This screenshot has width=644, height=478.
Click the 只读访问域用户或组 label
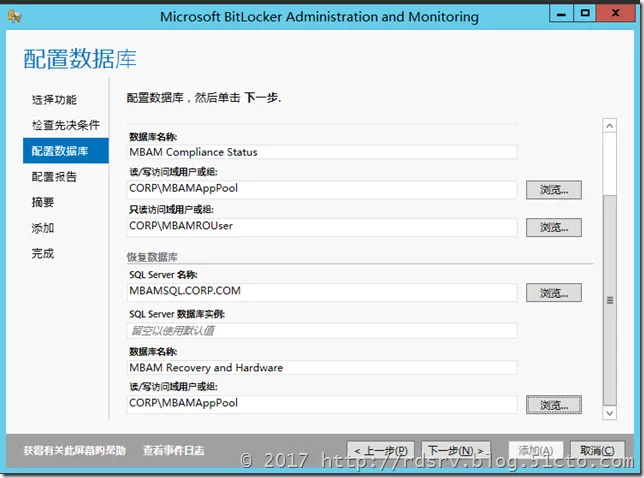(x=171, y=209)
